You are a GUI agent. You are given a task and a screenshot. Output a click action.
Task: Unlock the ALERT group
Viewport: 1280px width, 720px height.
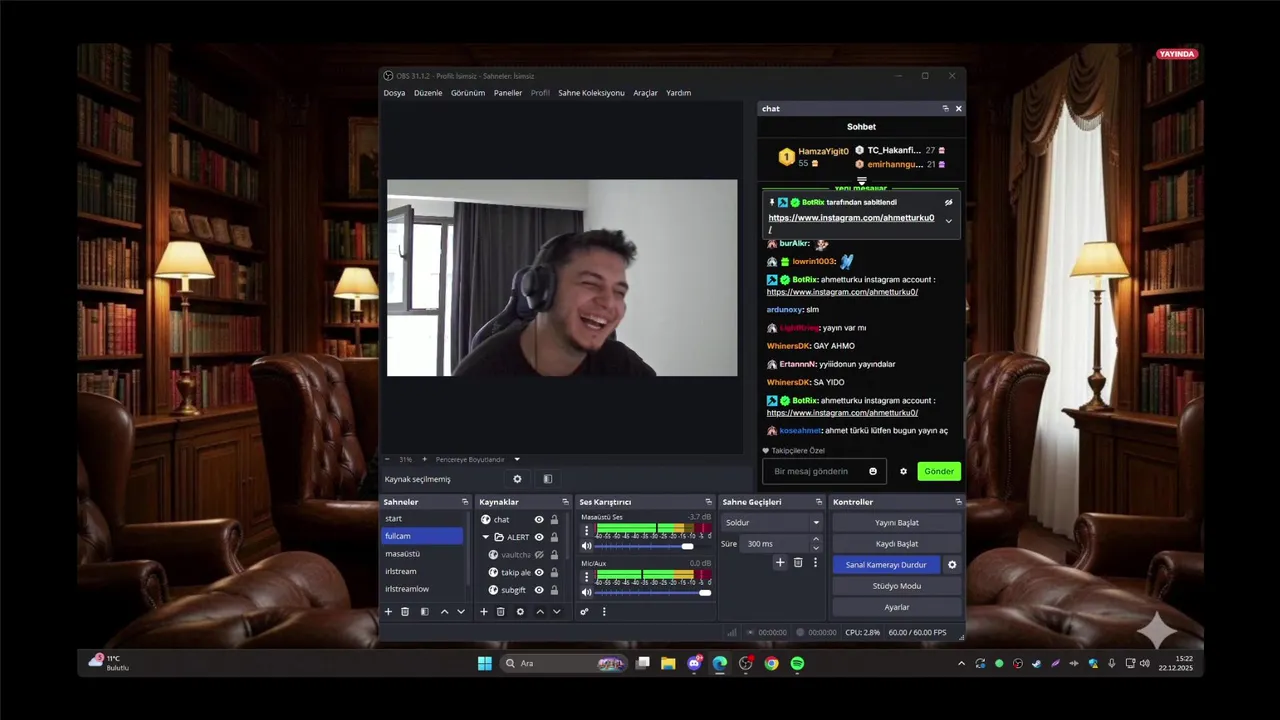554,537
